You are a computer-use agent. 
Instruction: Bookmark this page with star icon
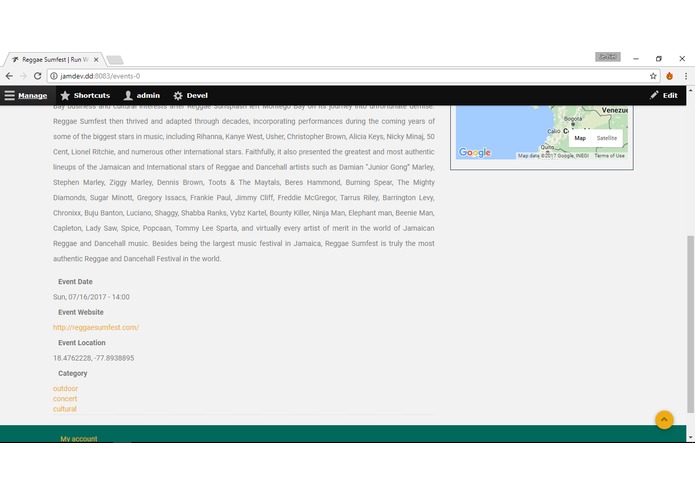(x=653, y=76)
